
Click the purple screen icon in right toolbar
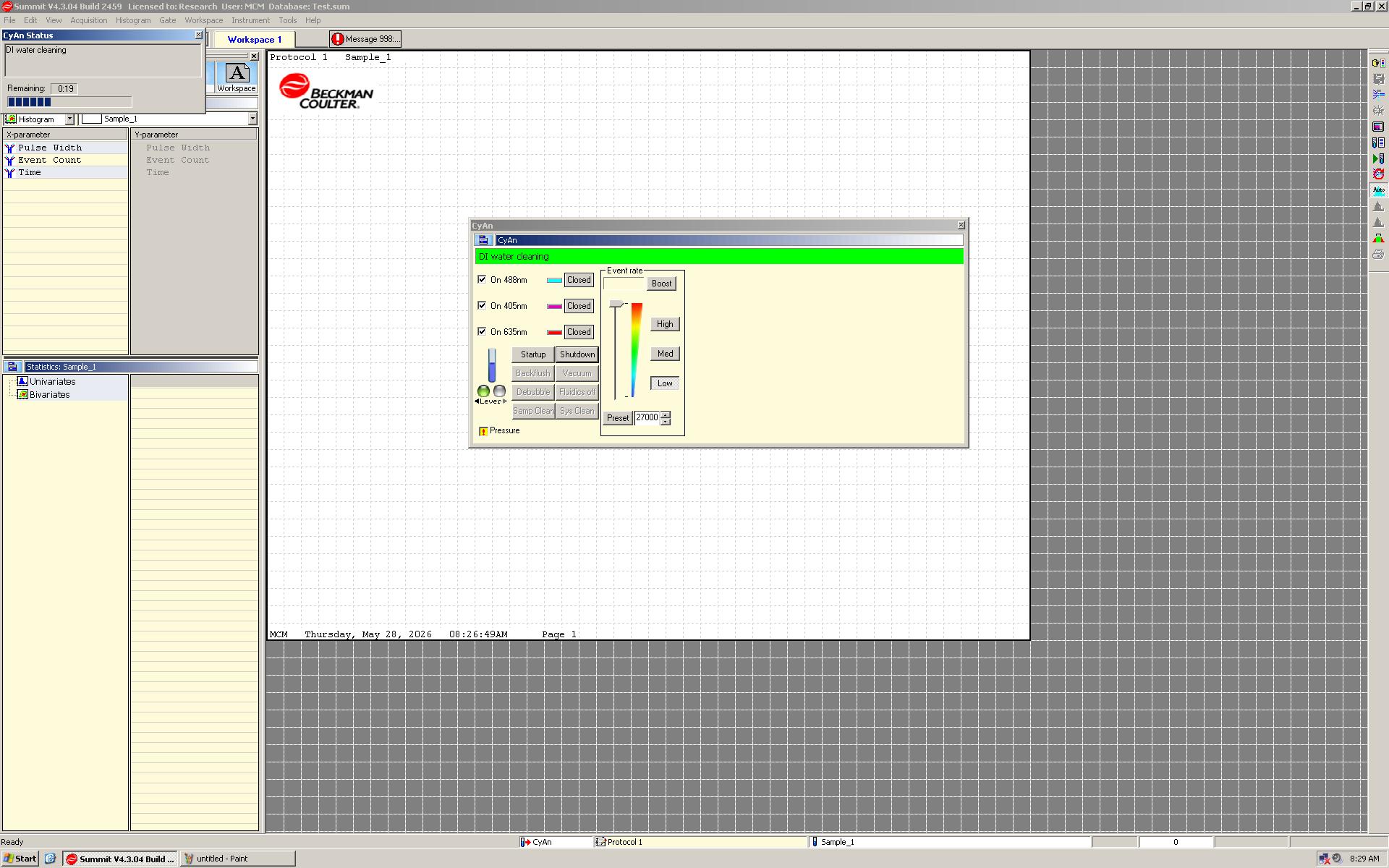[x=1378, y=127]
